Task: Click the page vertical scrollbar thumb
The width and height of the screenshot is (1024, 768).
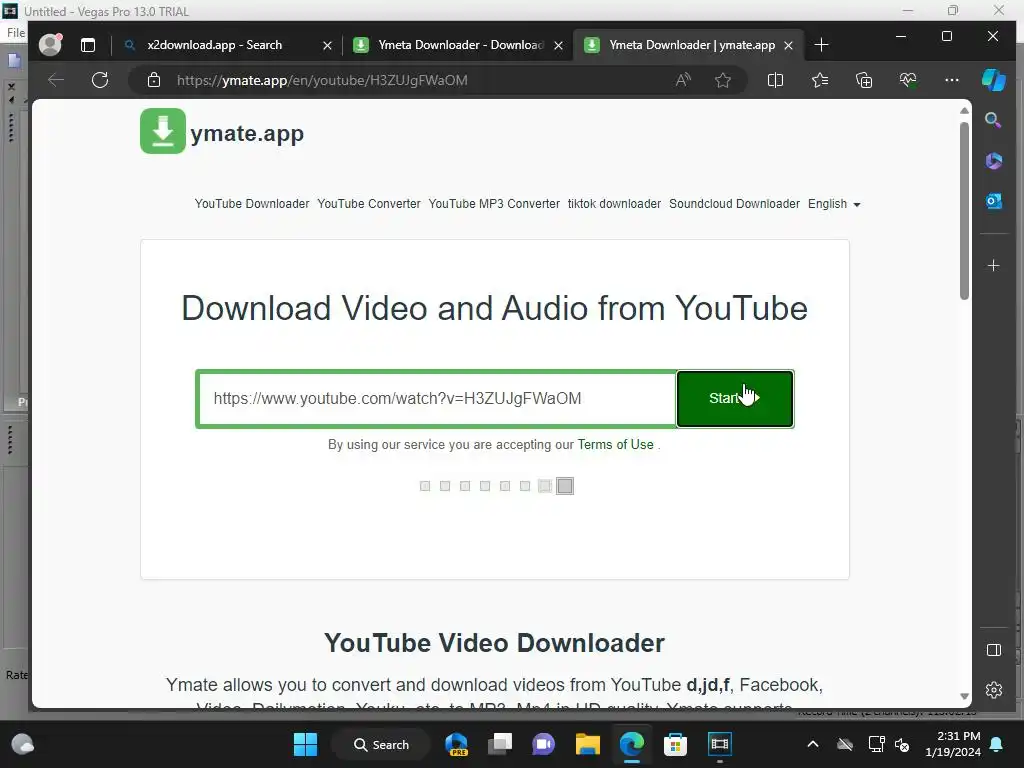Action: point(964,210)
